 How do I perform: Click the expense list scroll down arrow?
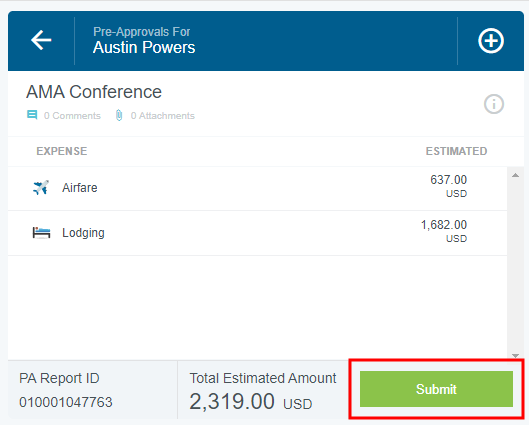click(x=515, y=356)
